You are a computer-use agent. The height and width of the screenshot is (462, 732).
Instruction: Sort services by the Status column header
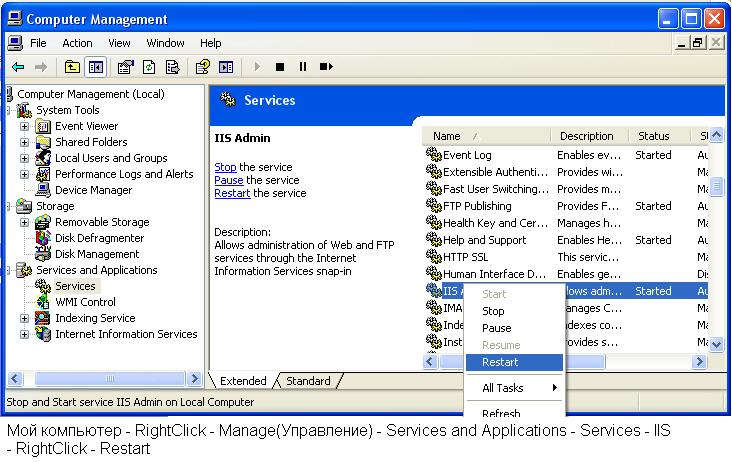tap(653, 136)
